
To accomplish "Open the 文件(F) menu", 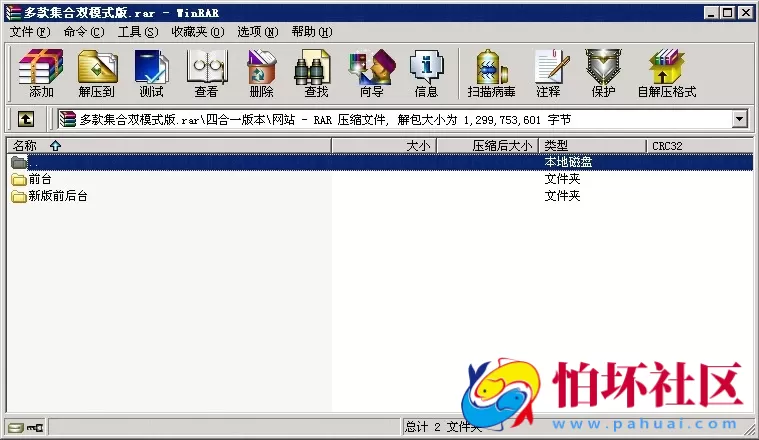I will click(x=30, y=32).
